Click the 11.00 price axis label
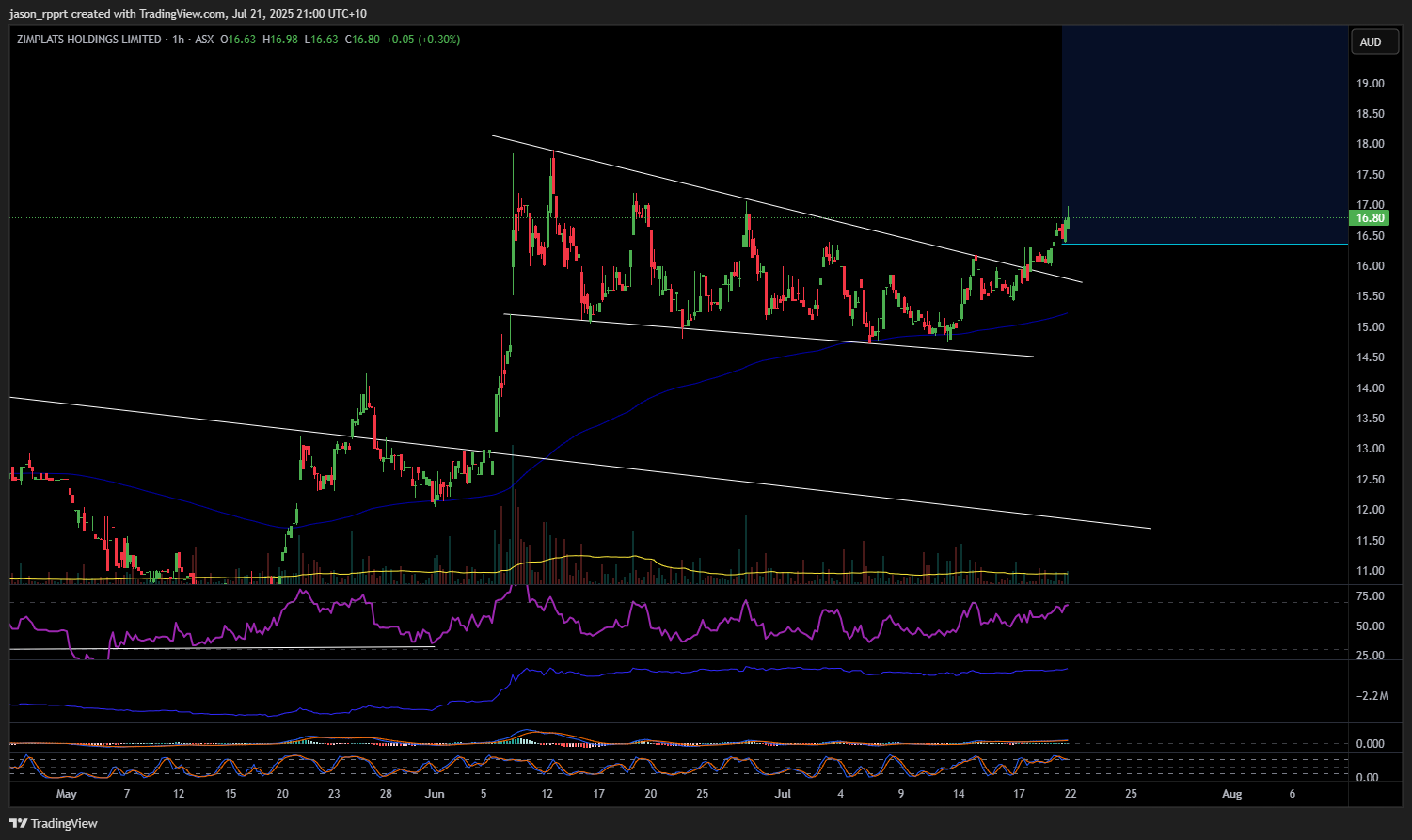The height and width of the screenshot is (840, 1412). point(1370,571)
